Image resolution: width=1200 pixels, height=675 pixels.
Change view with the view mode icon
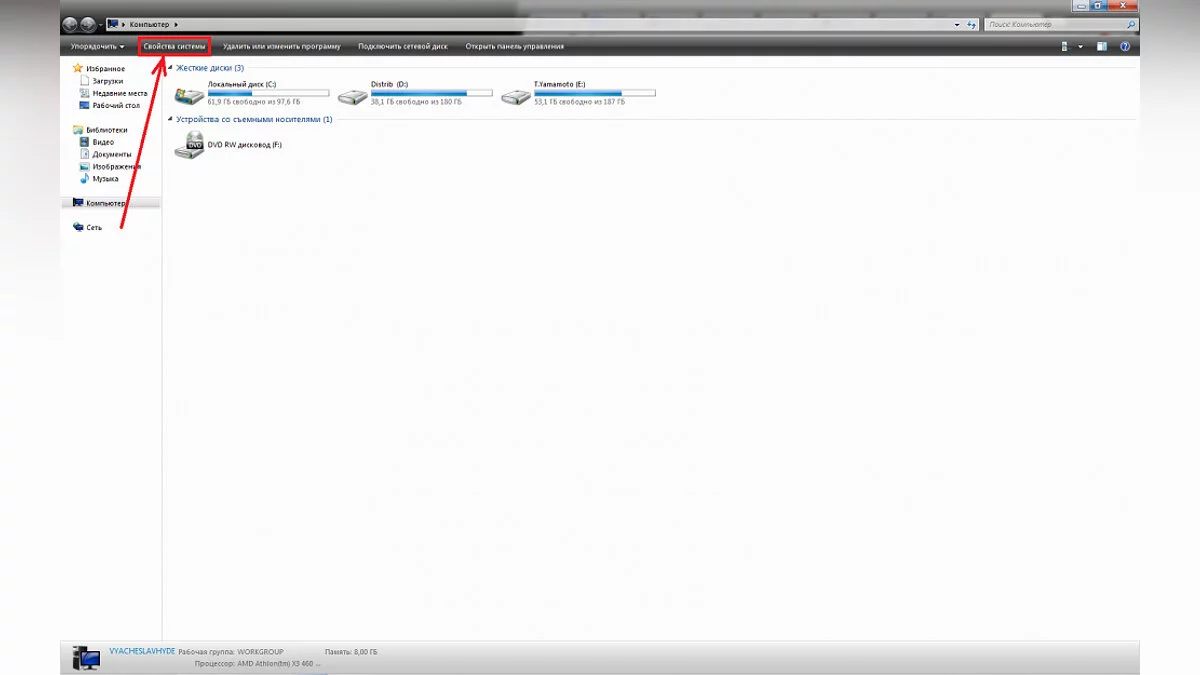click(1066, 46)
